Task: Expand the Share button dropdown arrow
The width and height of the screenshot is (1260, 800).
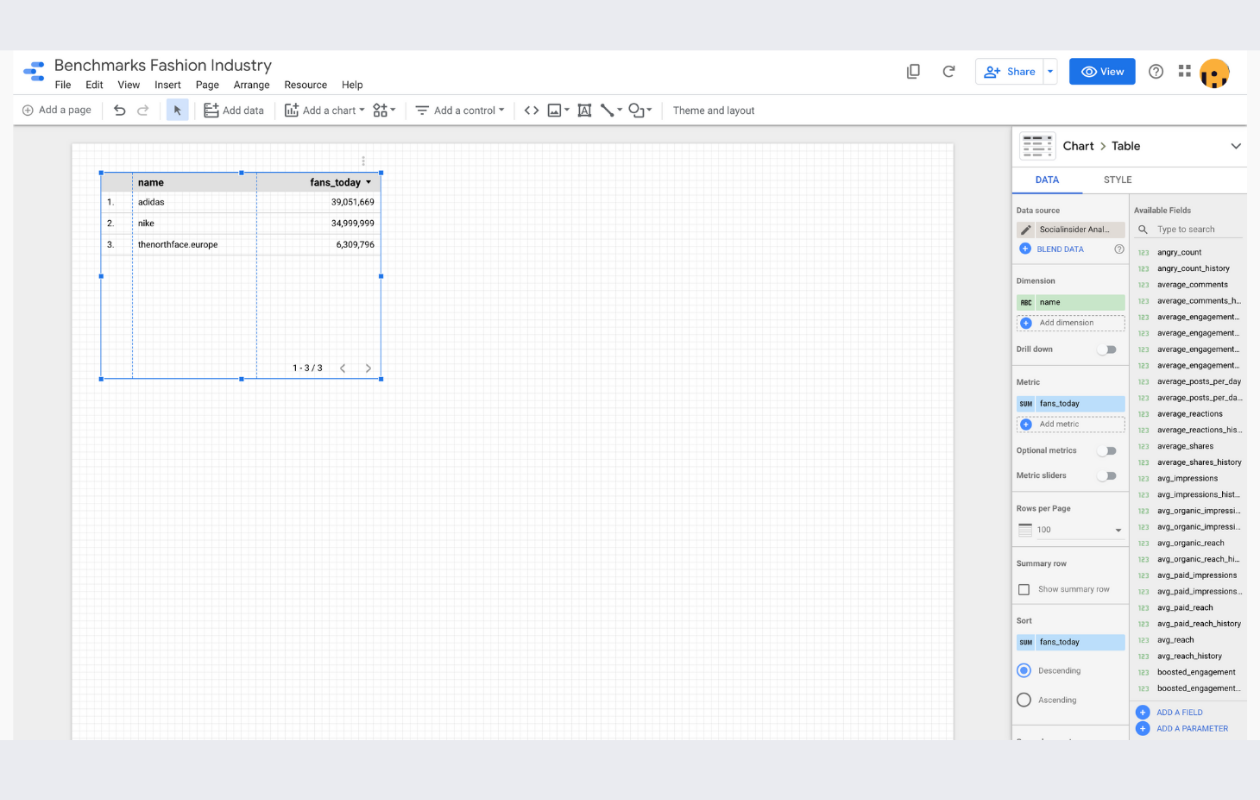Action: click(1050, 71)
